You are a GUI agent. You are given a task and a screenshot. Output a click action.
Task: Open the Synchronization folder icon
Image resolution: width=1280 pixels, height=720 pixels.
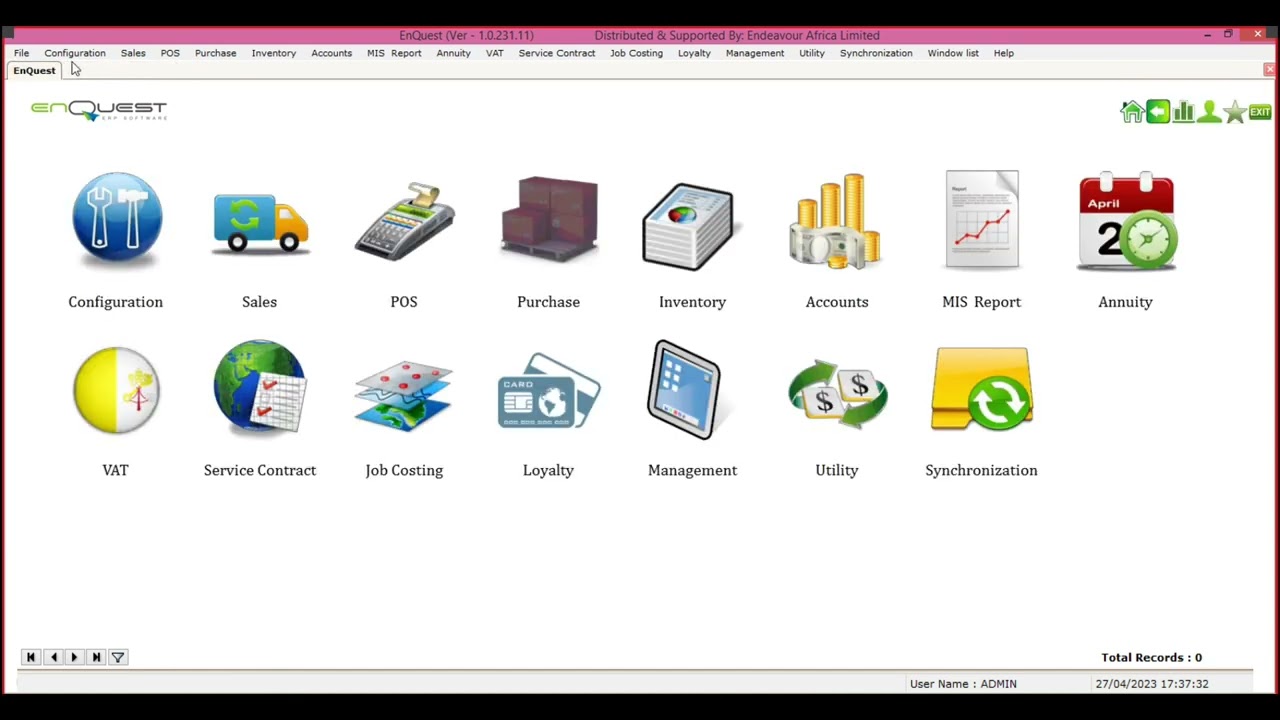982,390
